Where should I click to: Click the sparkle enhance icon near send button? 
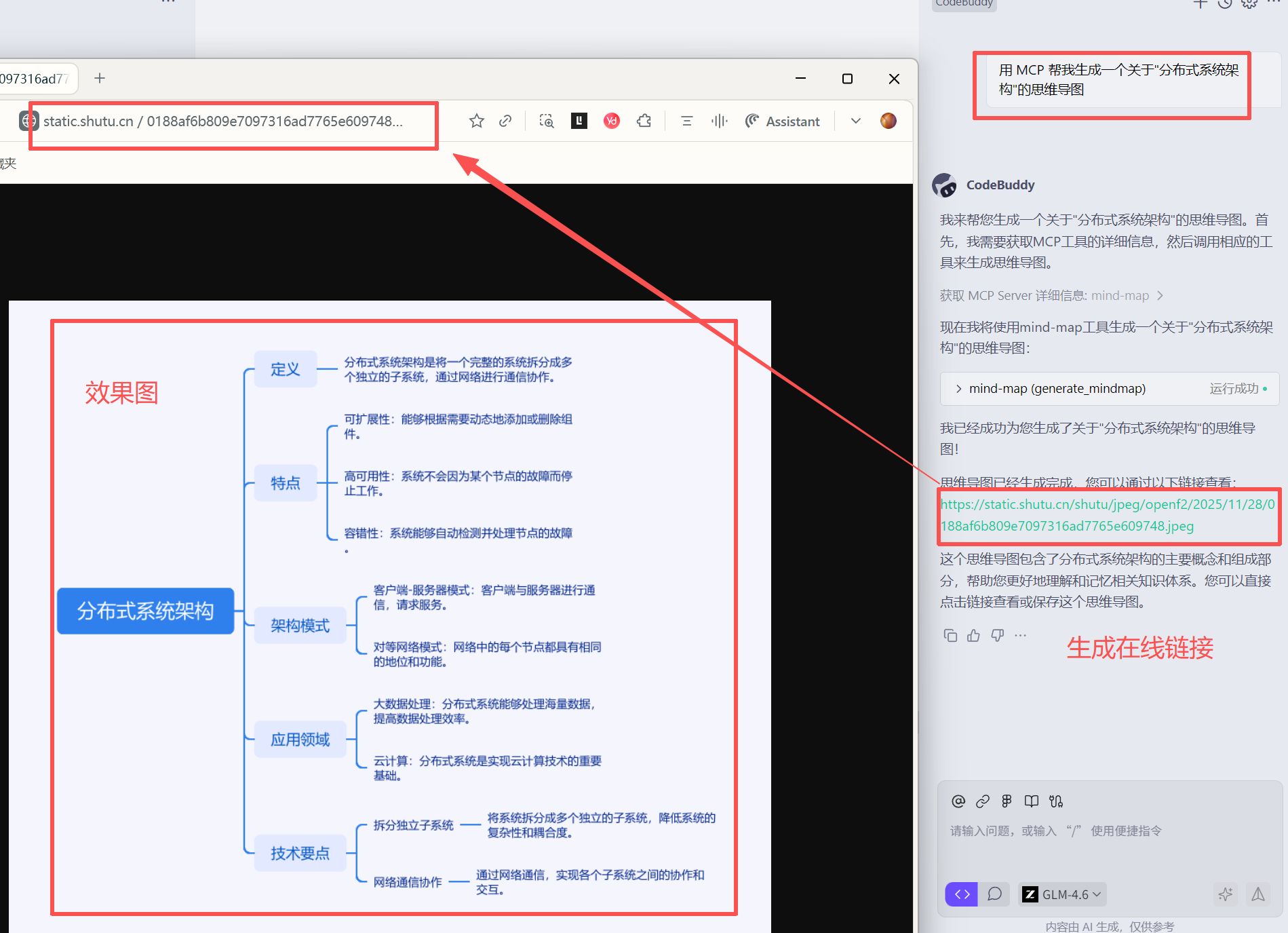click(x=1226, y=894)
